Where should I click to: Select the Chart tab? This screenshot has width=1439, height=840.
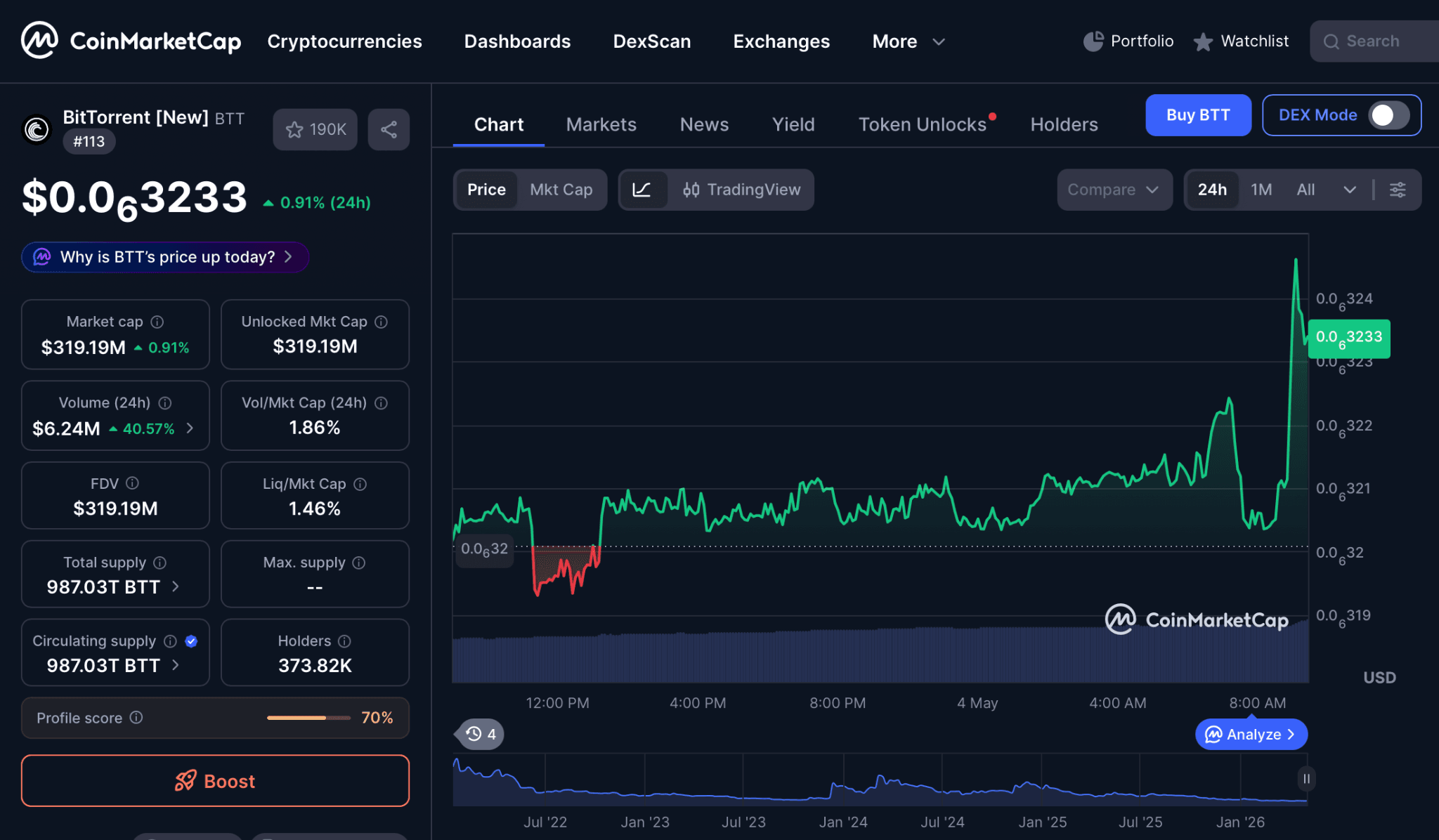tap(499, 124)
